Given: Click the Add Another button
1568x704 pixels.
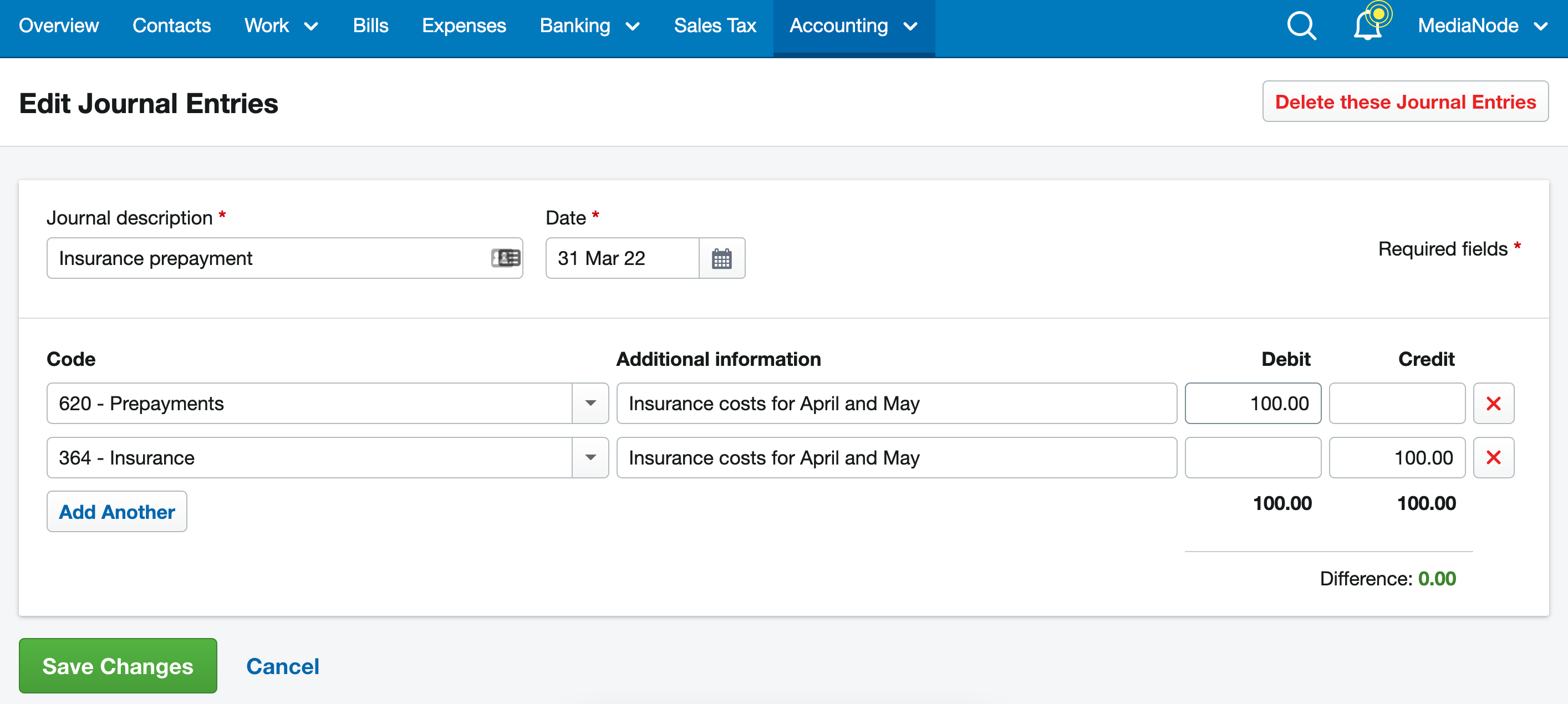Looking at the screenshot, I should coord(117,512).
